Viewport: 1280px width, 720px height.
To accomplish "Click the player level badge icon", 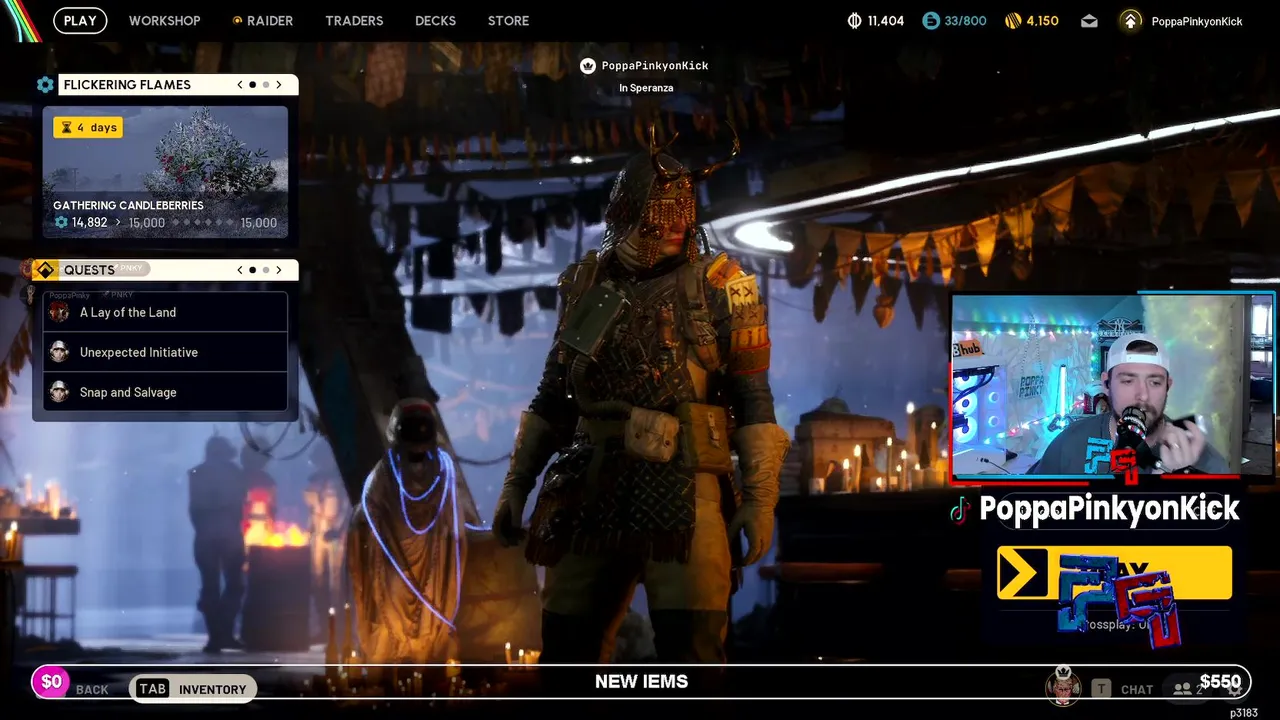I will (x=1130, y=21).
